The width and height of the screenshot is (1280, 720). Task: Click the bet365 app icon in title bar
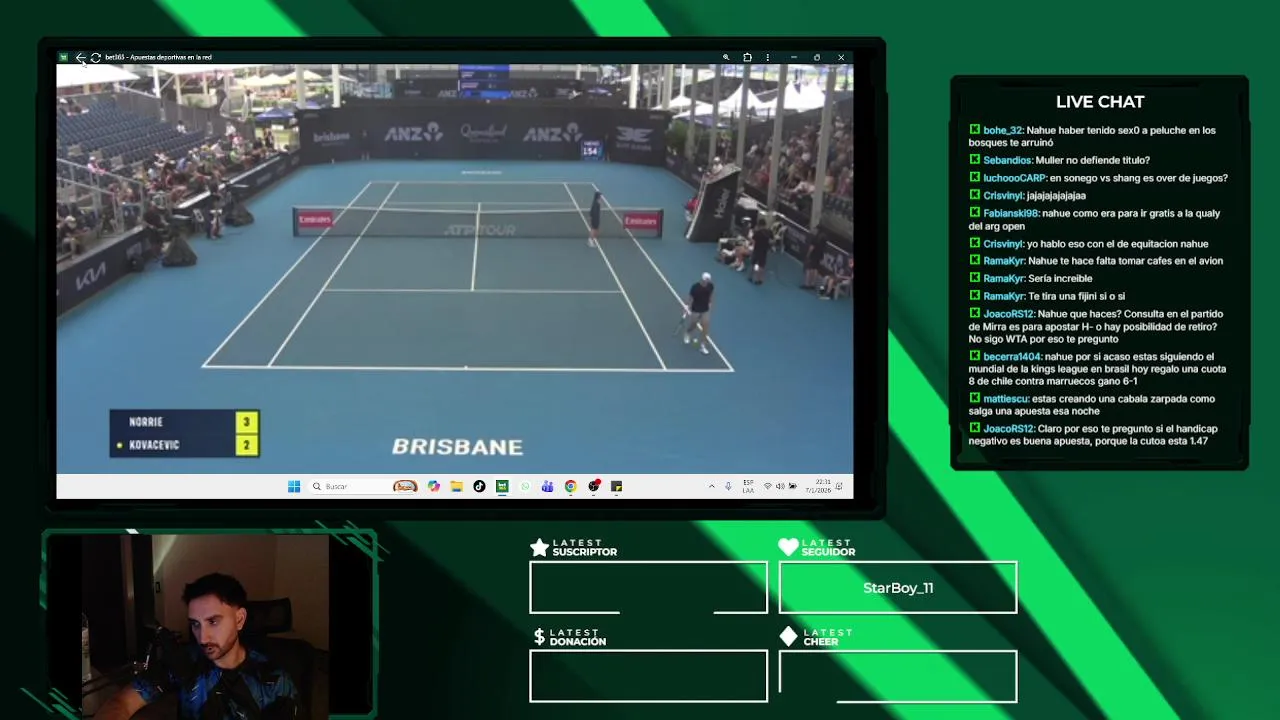(x=64, y=57)
